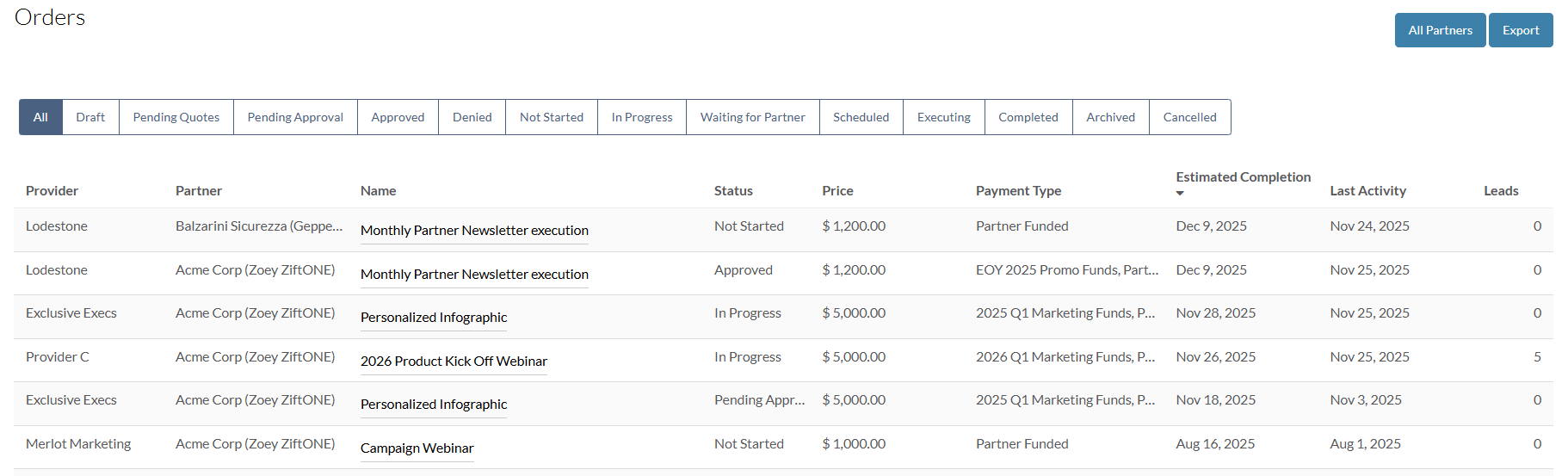Sort by Price column header
Image resolution: width=1568 pixels, height=476 pixels.
(x=837, y=191)
